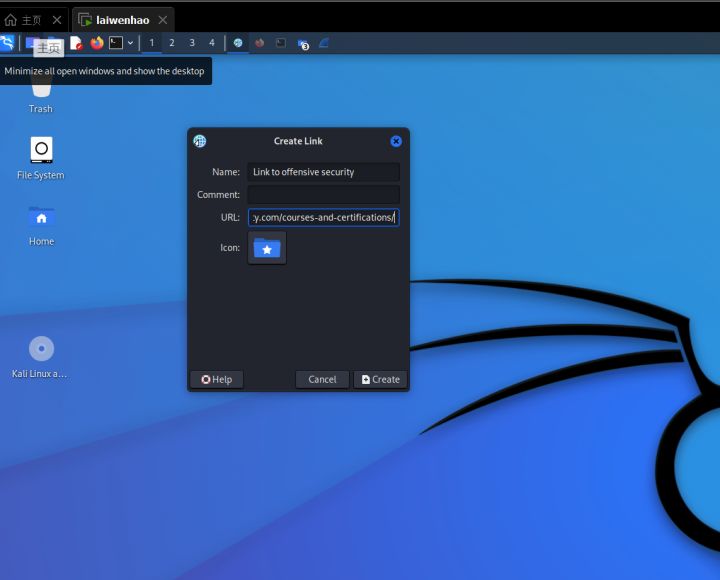
Task: Switch to workspace 4
Action: click(x=212, y=43)
